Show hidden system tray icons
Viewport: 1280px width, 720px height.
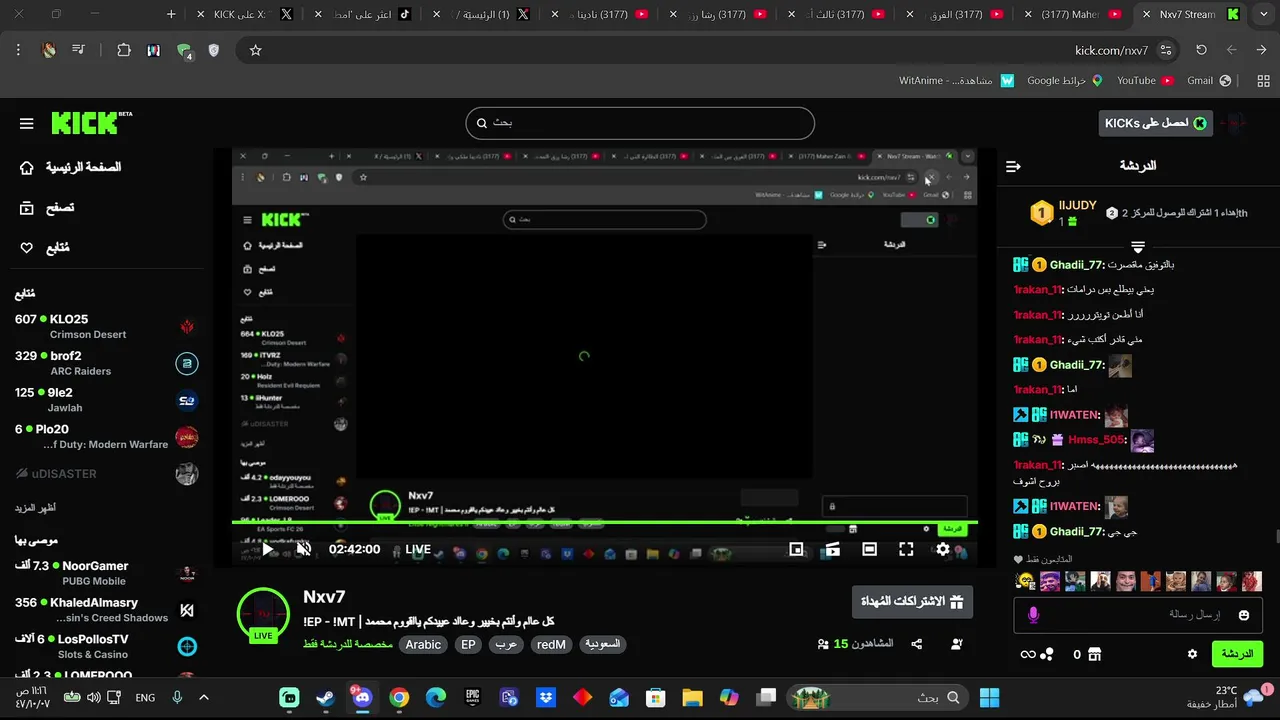[204, 697]
